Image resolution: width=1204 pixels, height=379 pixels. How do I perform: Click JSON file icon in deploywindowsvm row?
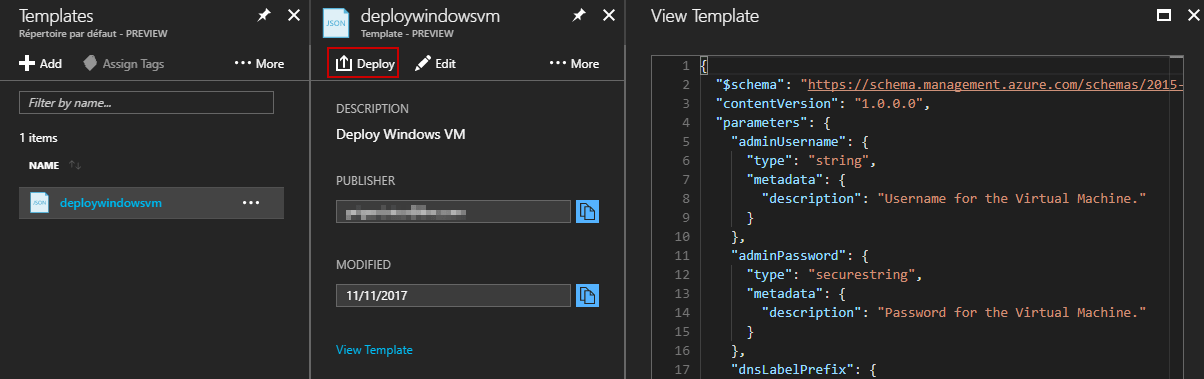click(x=40, y=203)
